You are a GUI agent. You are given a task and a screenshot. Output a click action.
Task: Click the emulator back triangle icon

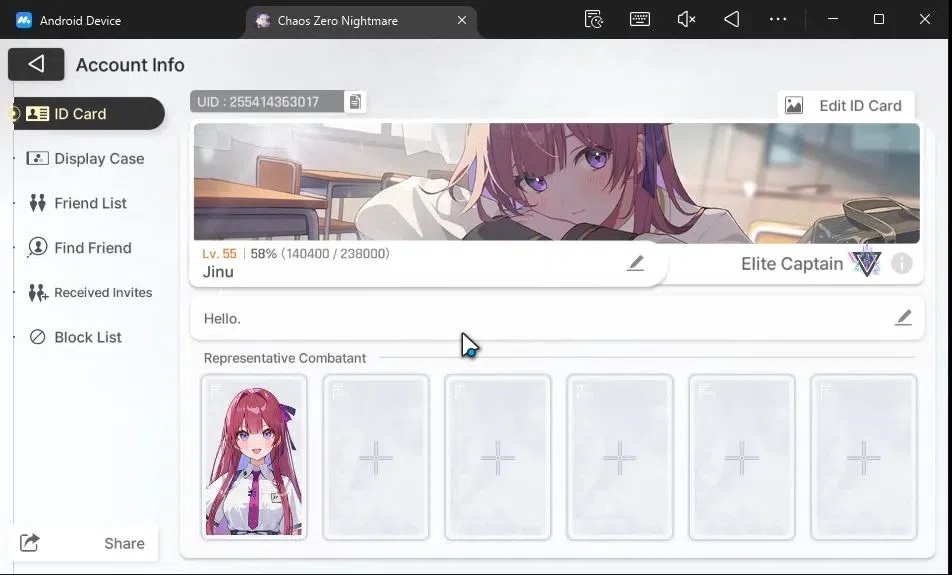pos(732,19)
